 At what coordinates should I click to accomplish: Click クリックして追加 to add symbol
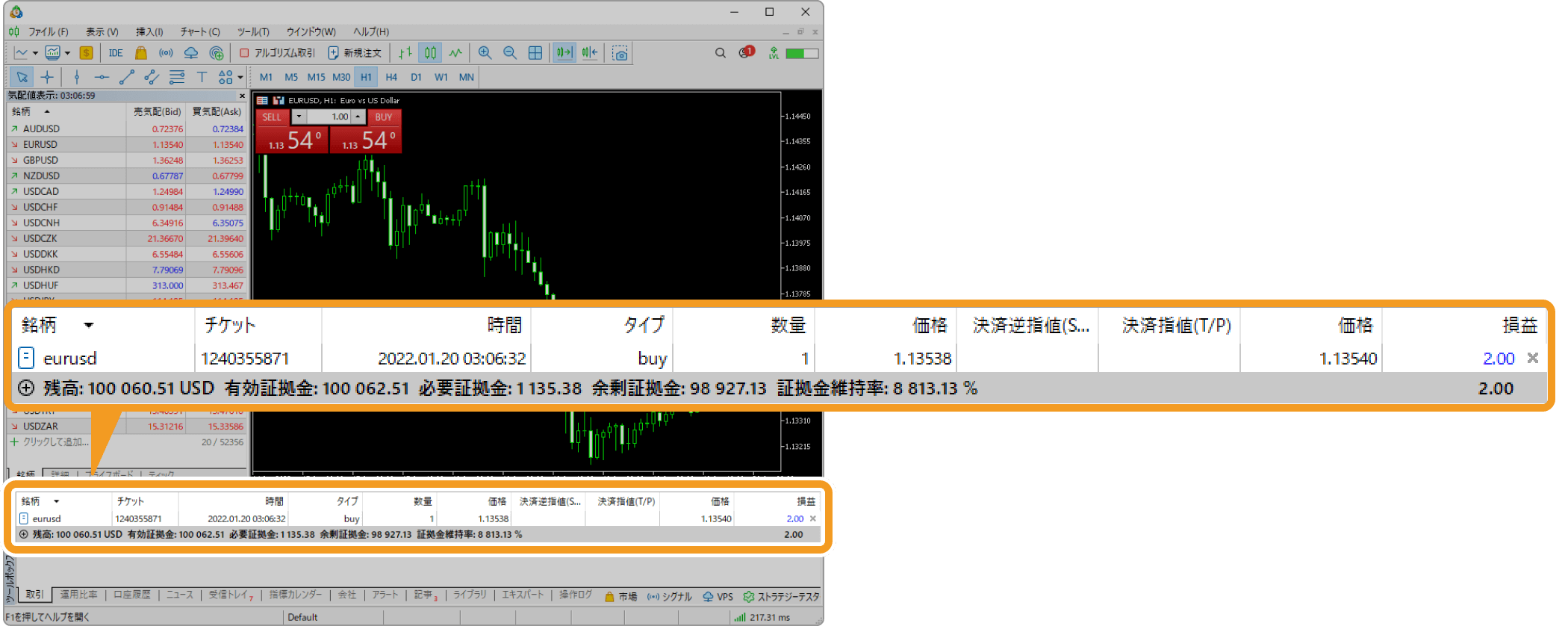click(x=50, y=441)
